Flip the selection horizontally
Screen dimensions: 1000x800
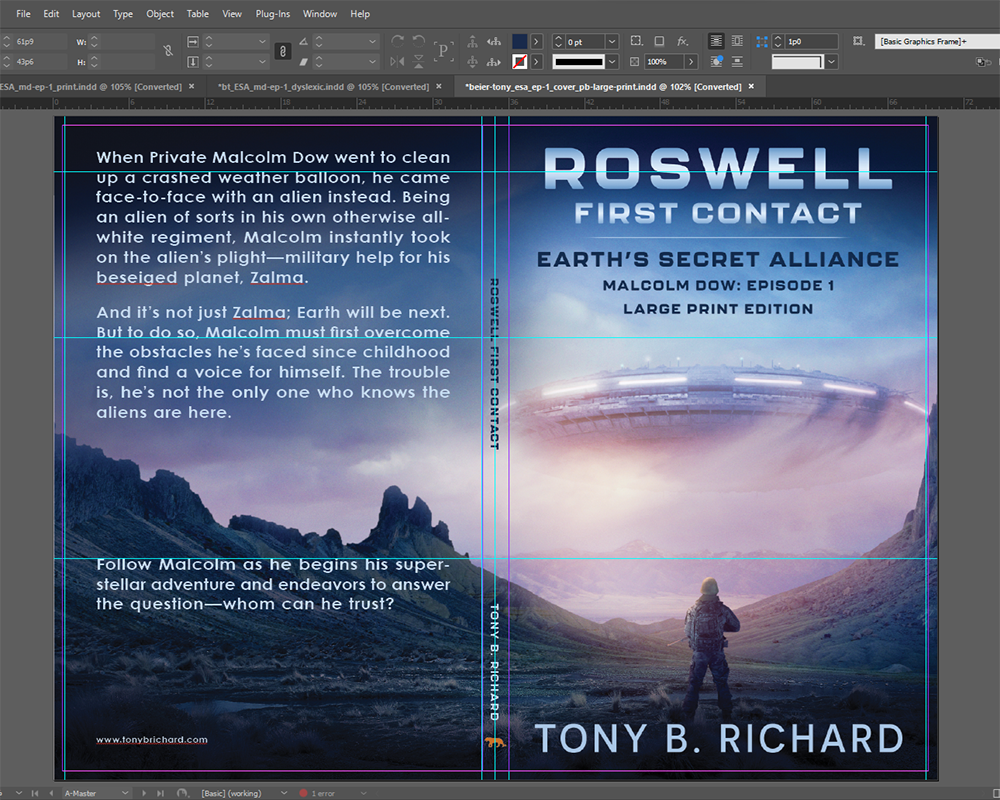click(397, 62)
